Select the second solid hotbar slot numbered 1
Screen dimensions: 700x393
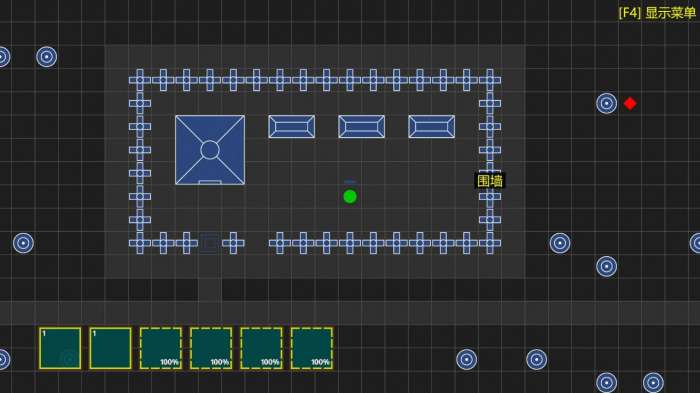111,348
